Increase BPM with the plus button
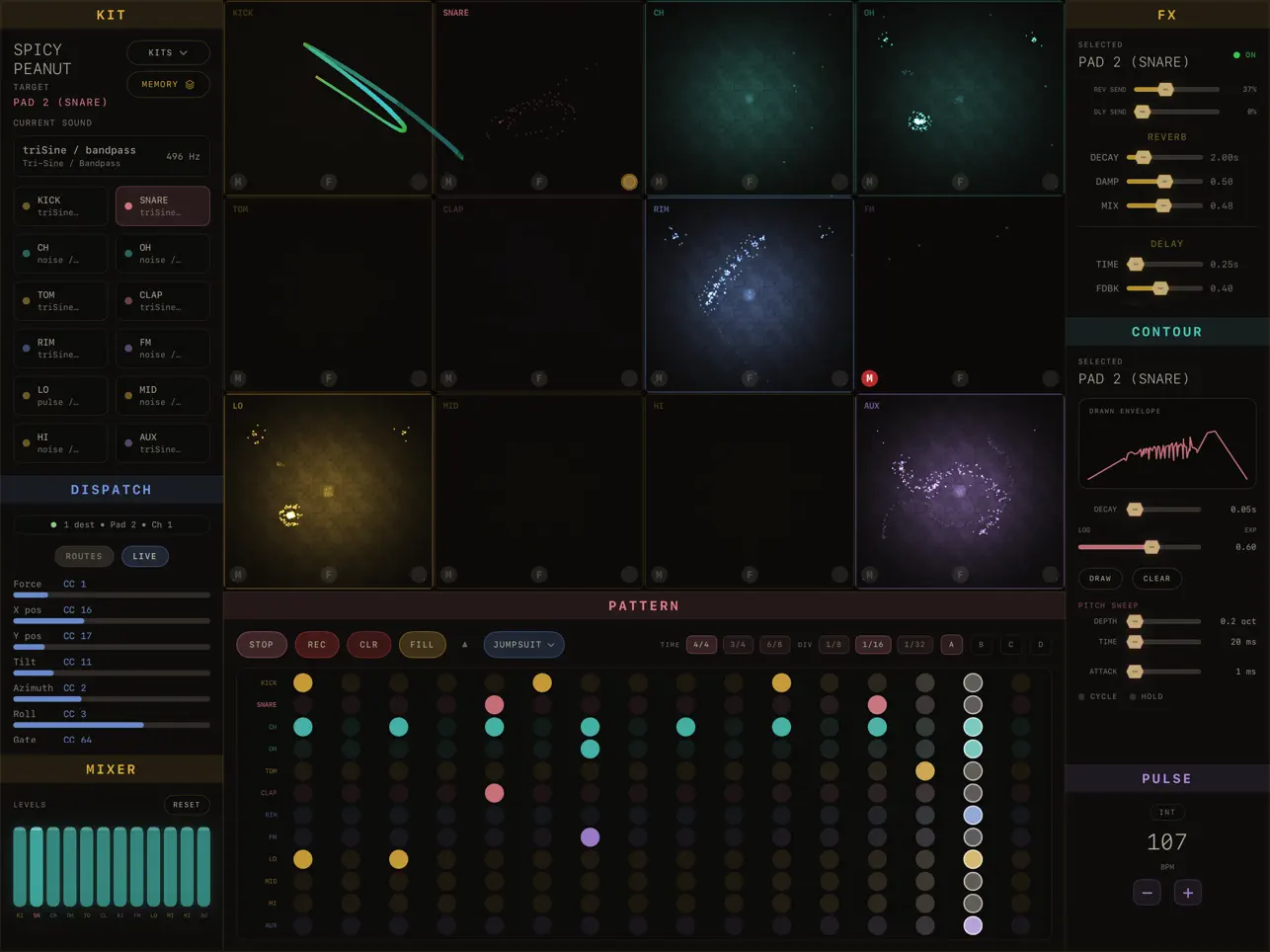The height and width of the screenshot is (952, 1270). click(x=1188, y=893)
